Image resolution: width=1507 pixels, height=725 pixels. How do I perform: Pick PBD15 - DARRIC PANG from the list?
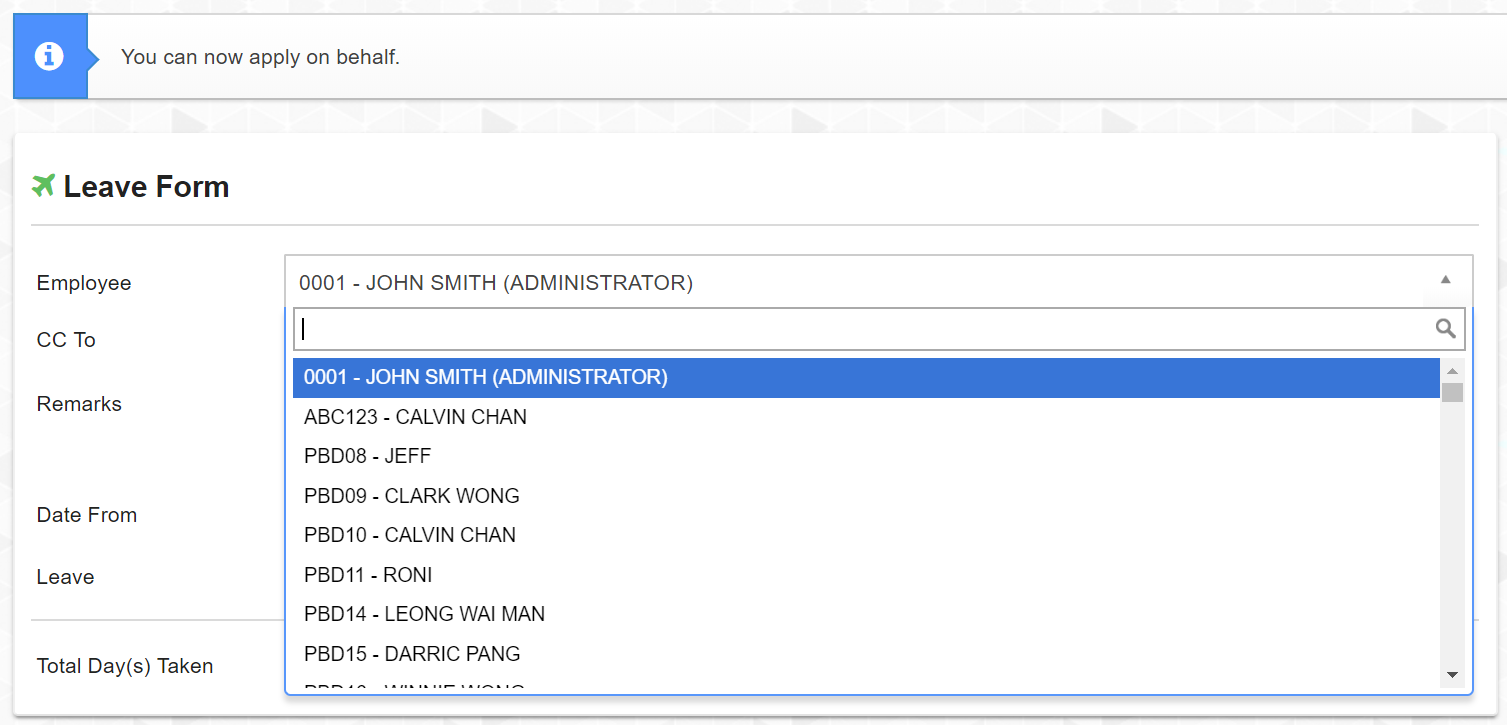click(412, 654)
